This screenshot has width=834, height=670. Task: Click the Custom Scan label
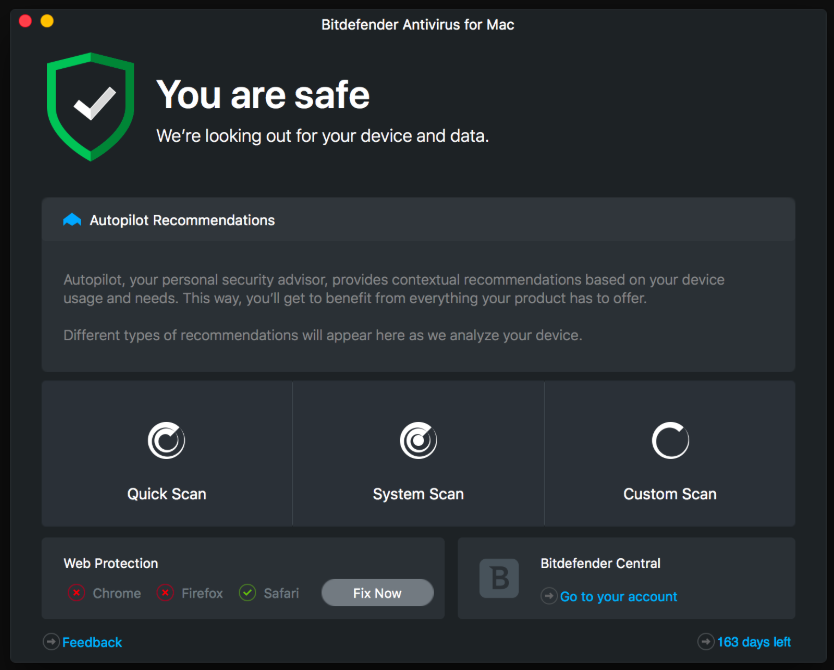[x=670, y=494]
